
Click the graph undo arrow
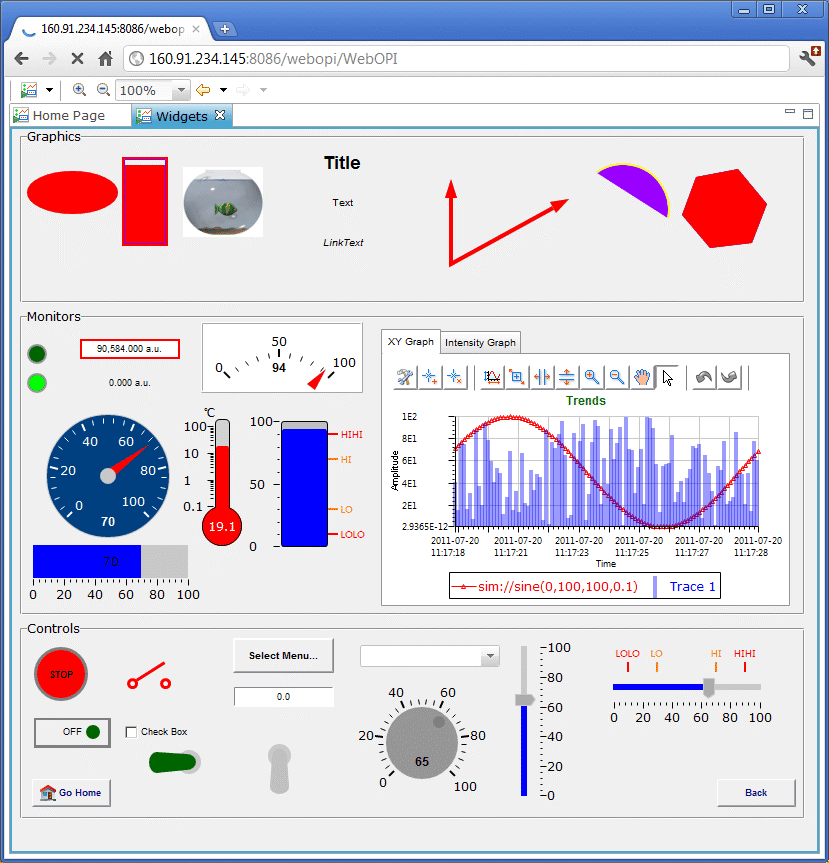click(x=704, y=377)
